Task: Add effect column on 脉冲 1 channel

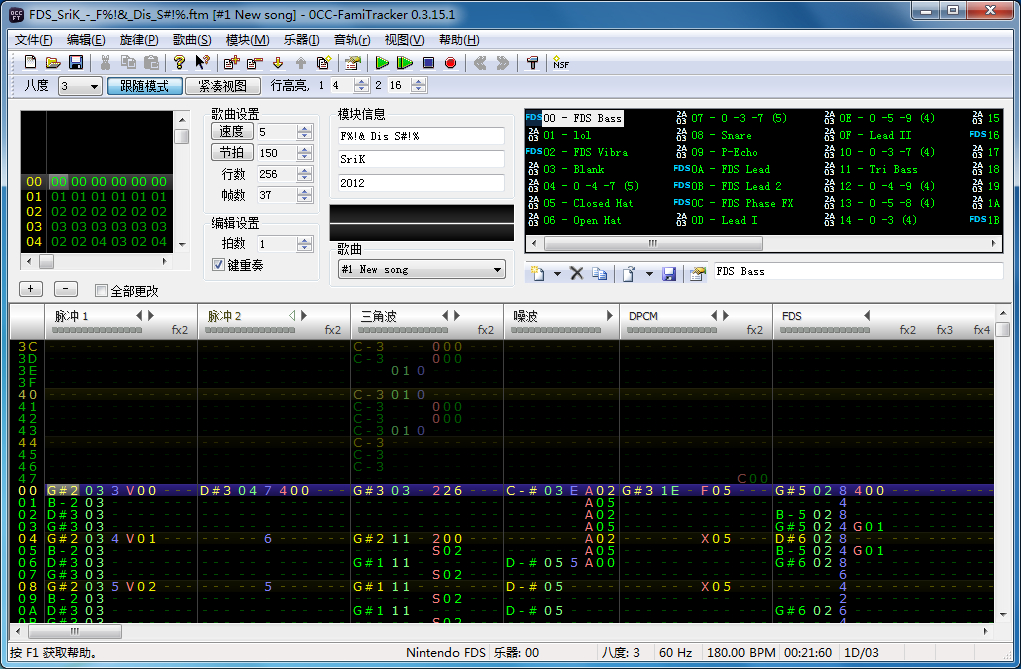Action: [151, 315]
